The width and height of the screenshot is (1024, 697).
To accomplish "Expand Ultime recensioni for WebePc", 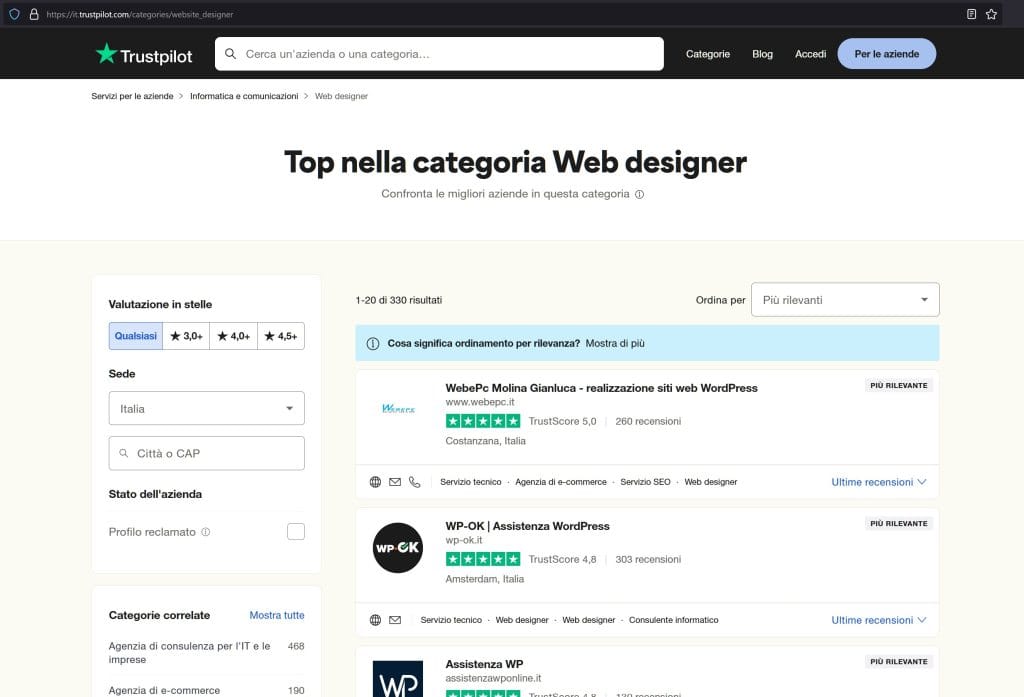I will (x=878, y=482).
